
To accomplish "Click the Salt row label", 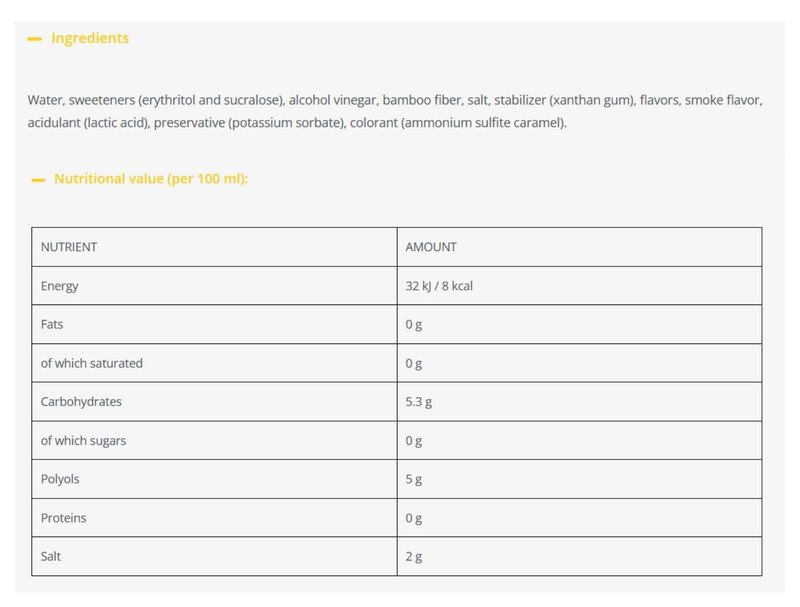I will pos(51,556).
